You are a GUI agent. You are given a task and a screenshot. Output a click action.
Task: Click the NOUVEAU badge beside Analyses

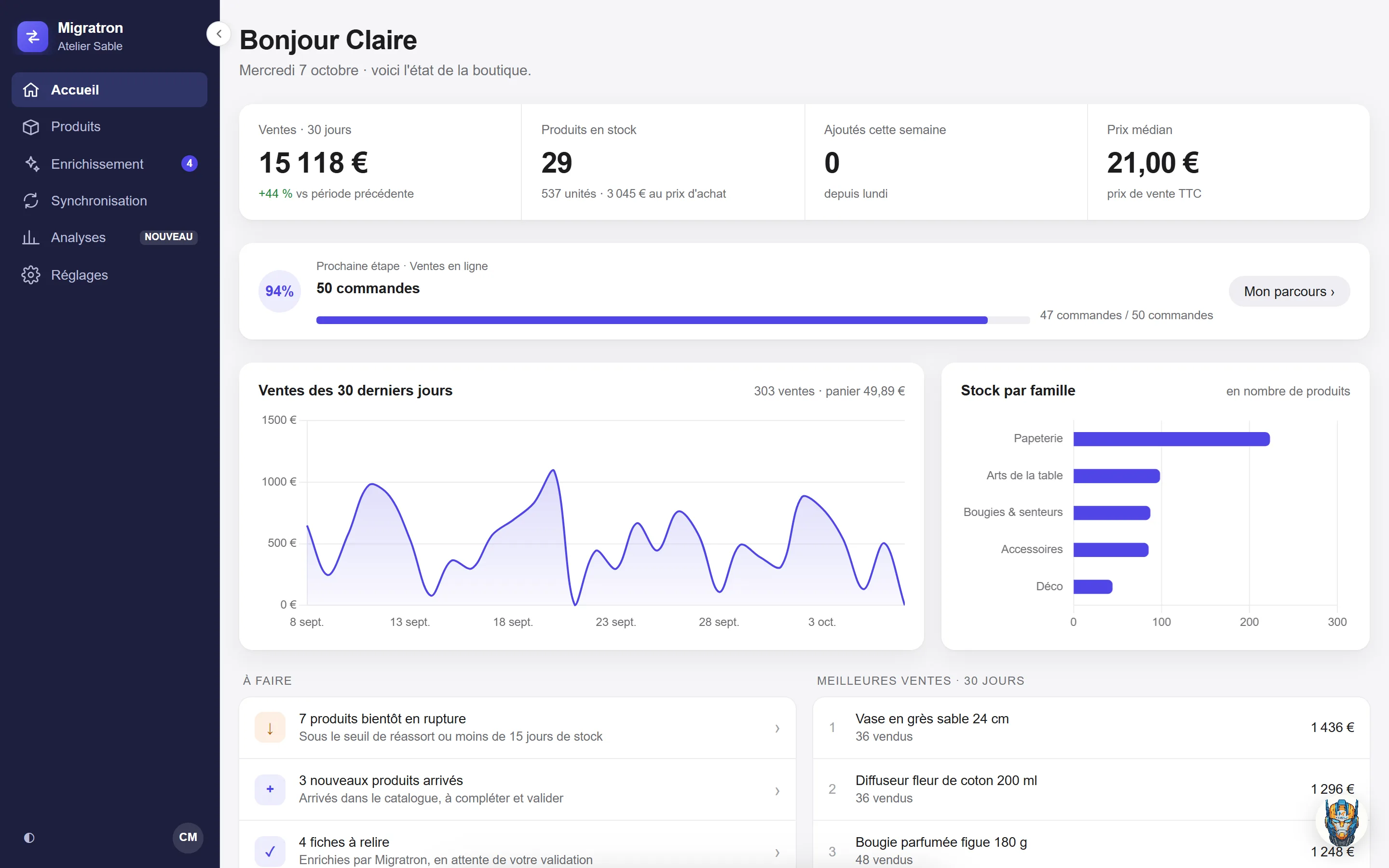pos(169,237)
